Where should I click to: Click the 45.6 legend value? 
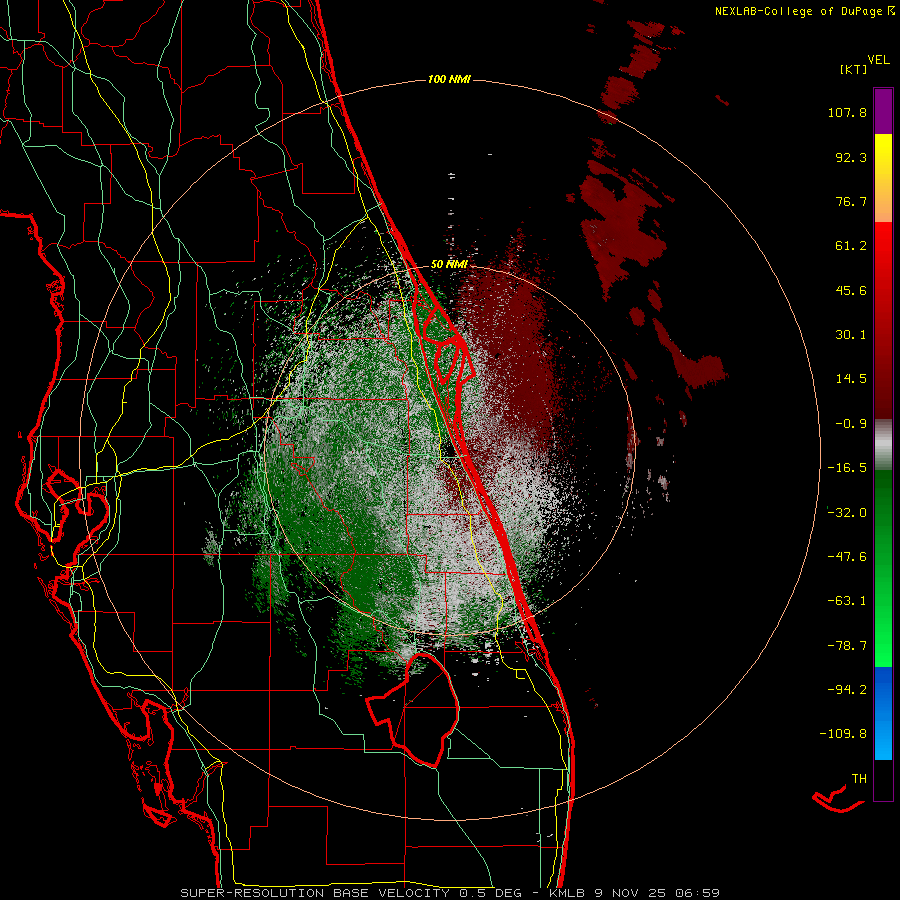click(x=851, y=290)
